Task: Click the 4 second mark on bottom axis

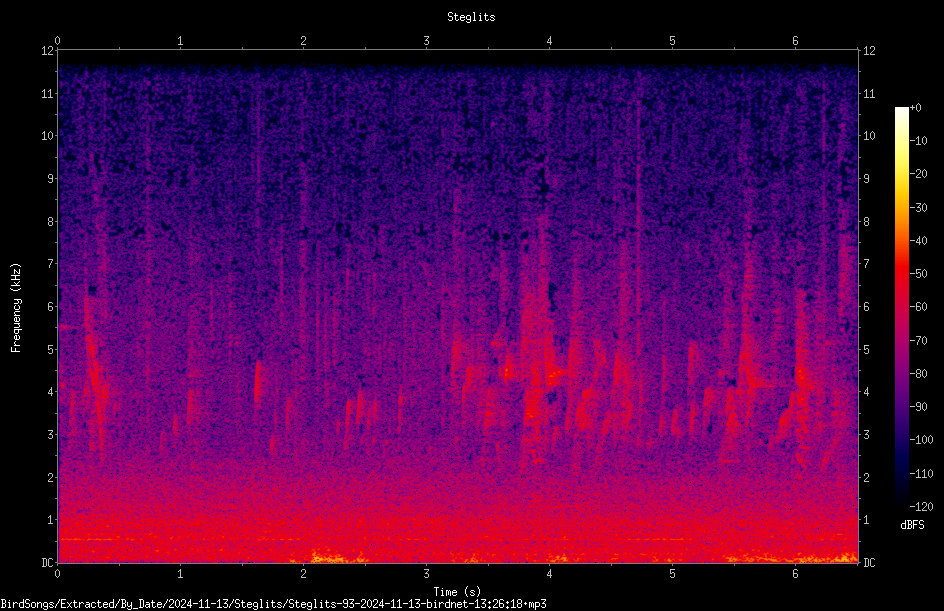Action: click(x=549, y=574)
